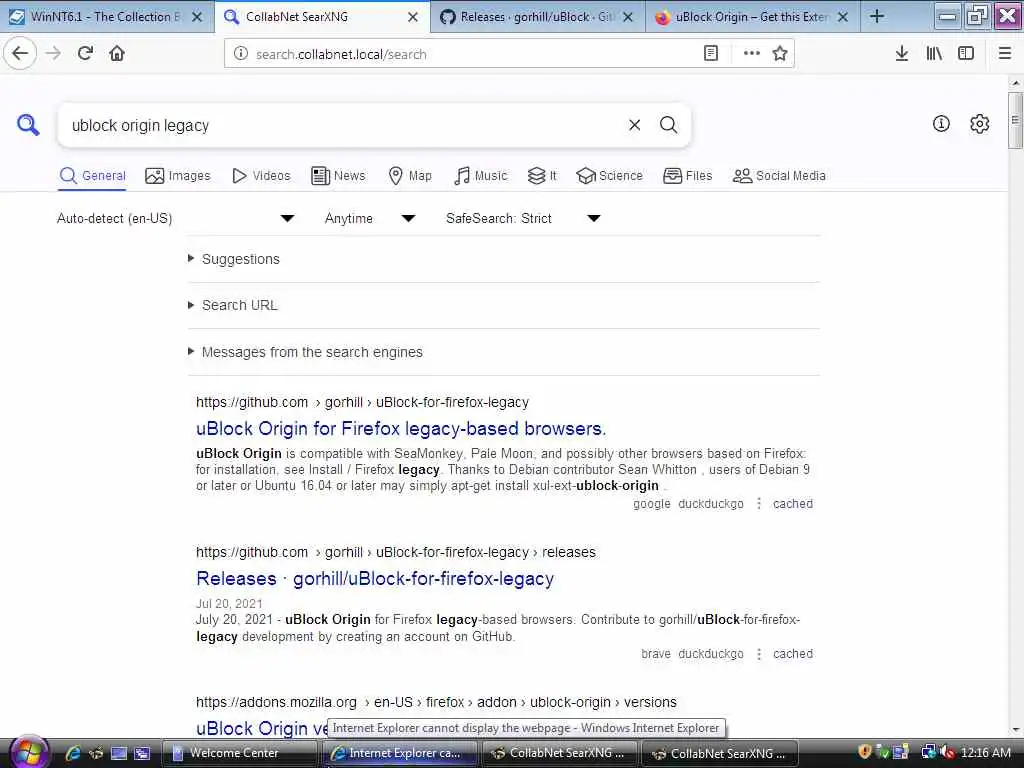Image resolution: width=1024 pixels, height=768 pixels.
Task: Open the Windows Start orb
Action: coord(28,752)
